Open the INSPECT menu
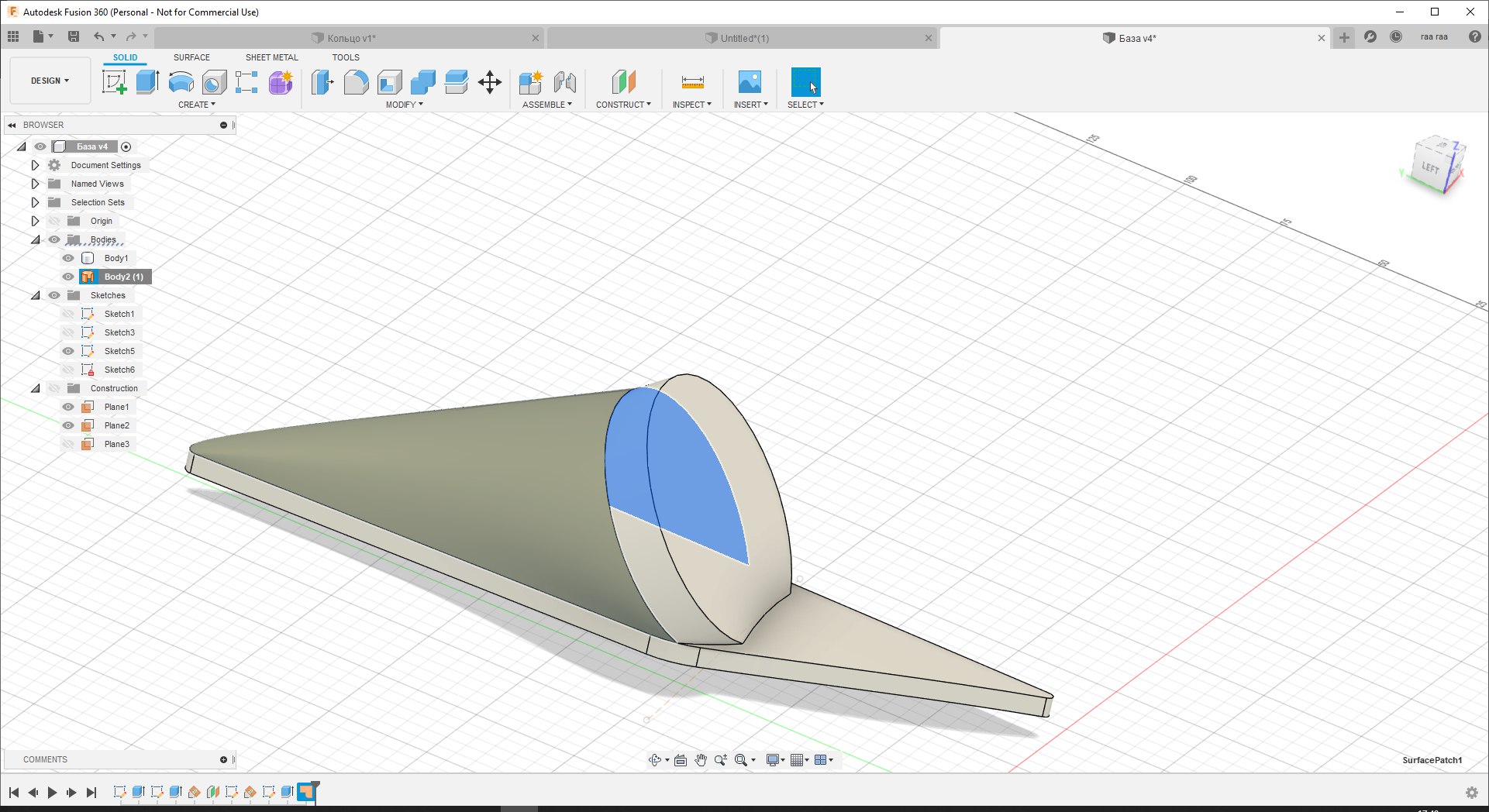The image size is (1489, 812). (691, 105)
